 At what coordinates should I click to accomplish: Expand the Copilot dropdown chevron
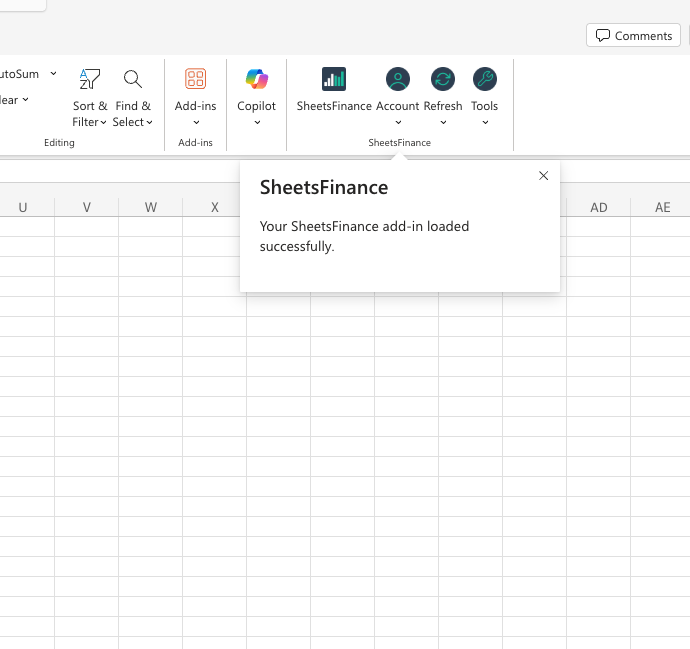tap(257, 122)
